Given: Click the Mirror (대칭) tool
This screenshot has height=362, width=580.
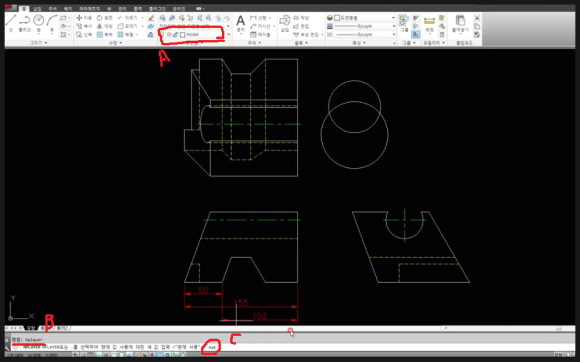Looking at the screenshot, I should tap(104, 26).
